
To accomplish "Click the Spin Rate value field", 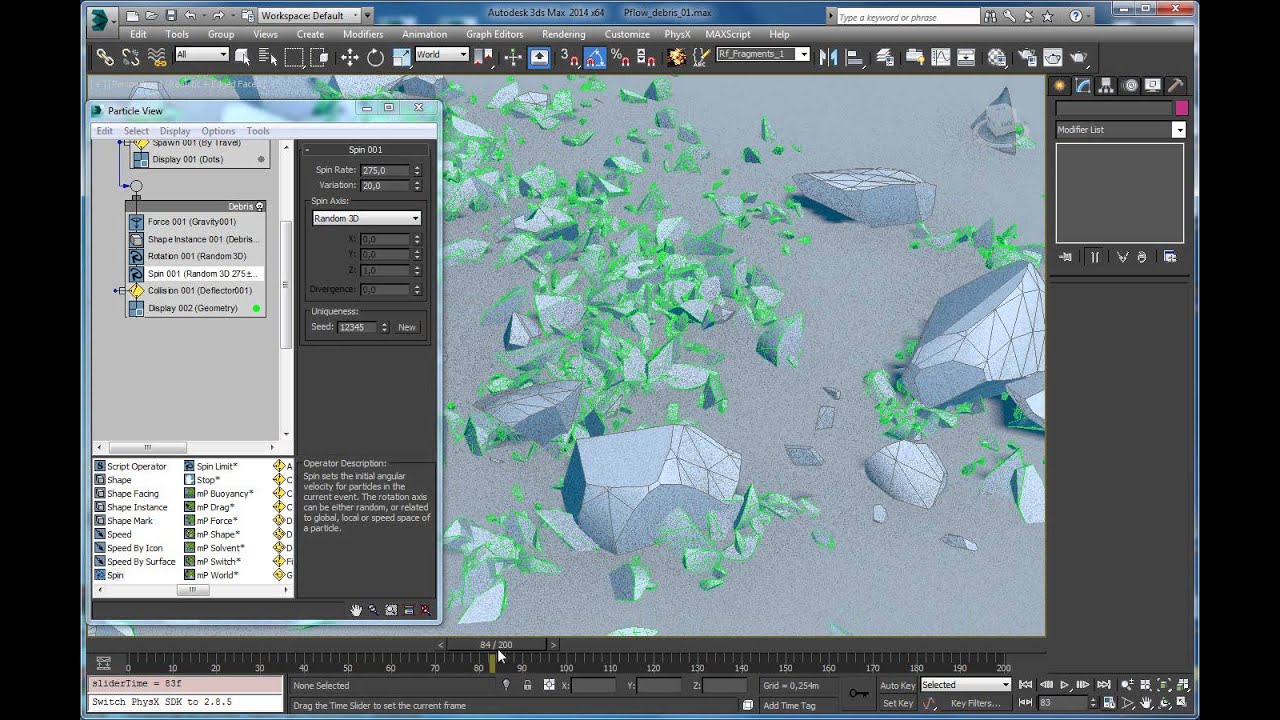I will pos(385,171).
